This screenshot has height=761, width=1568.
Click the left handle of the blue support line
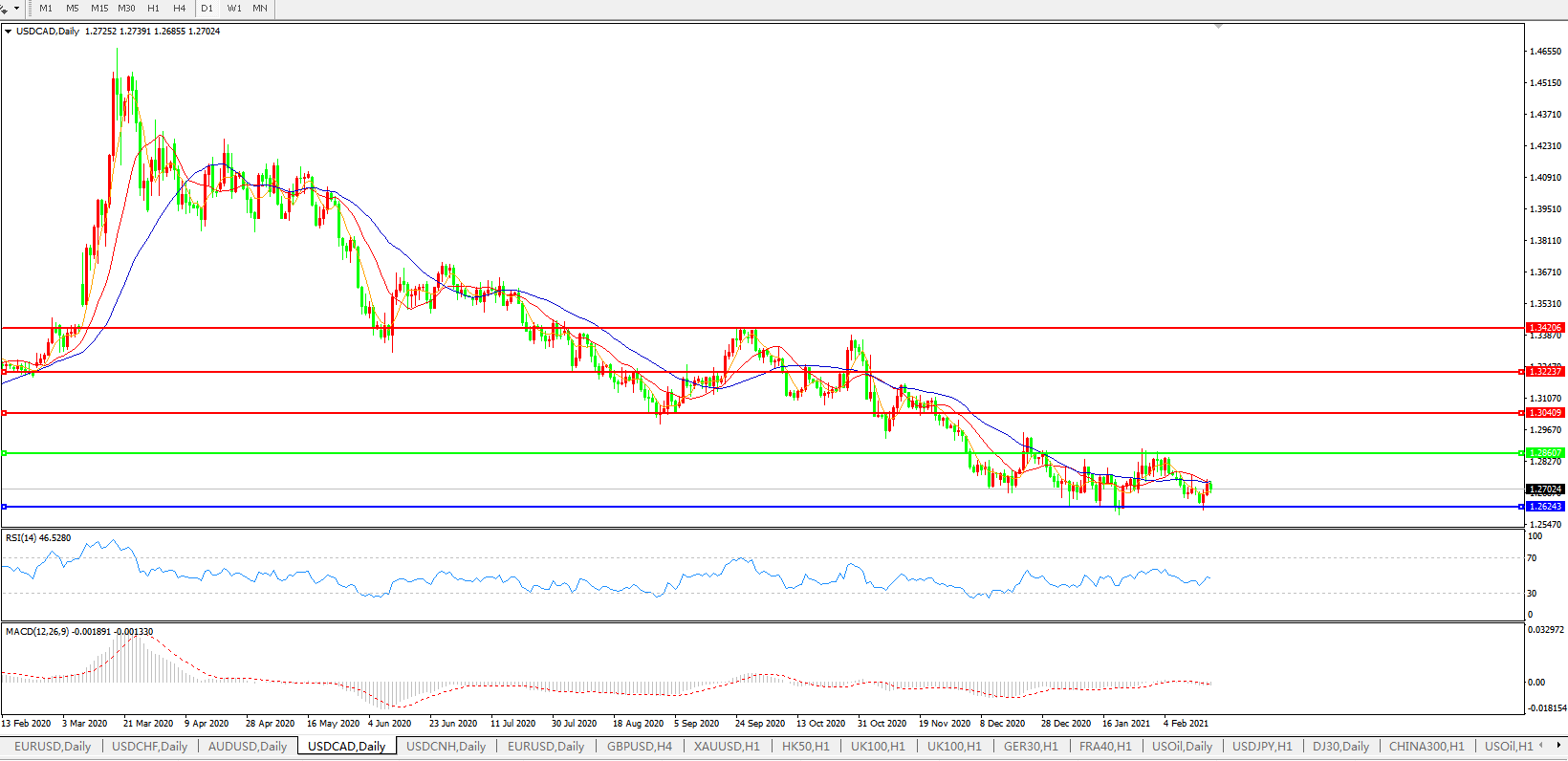5,507
